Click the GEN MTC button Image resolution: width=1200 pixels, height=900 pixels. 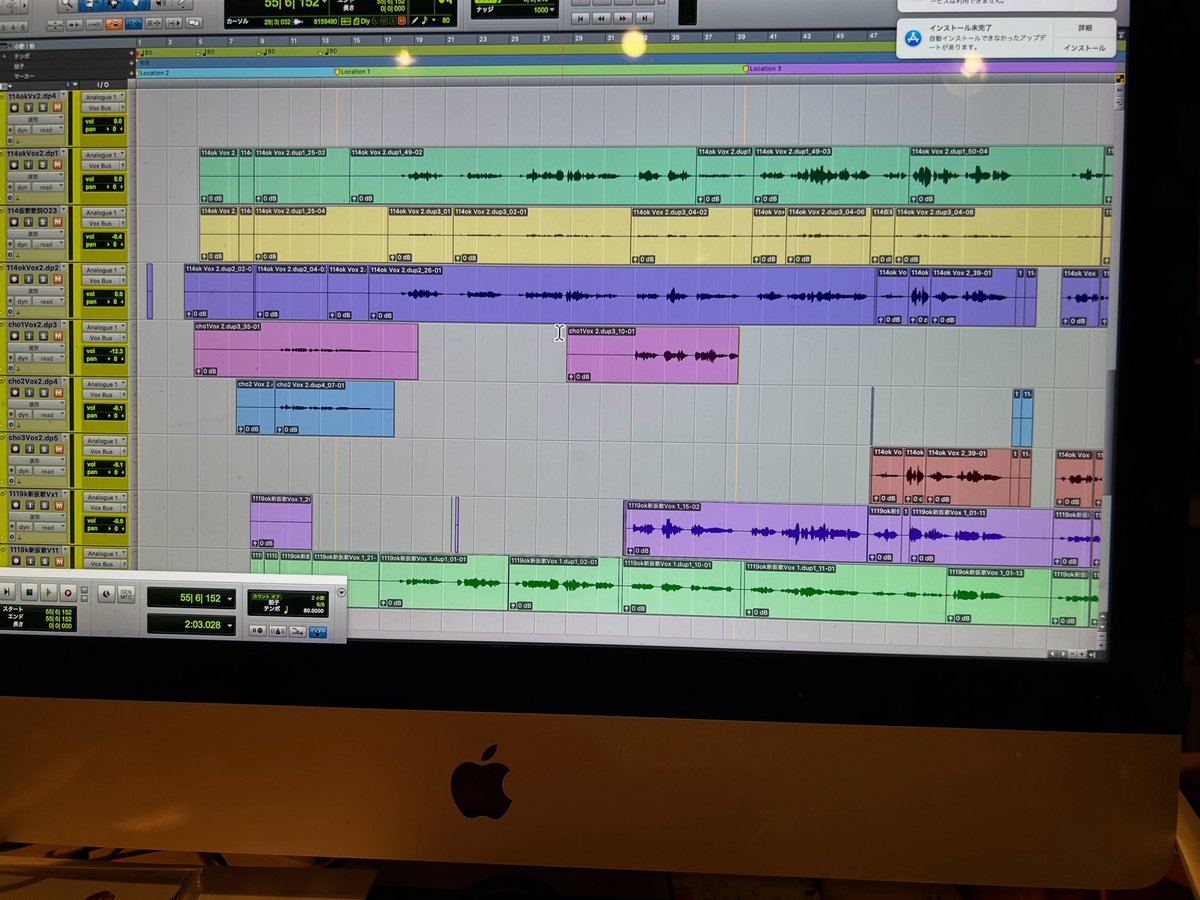click(x=126, y=594)
